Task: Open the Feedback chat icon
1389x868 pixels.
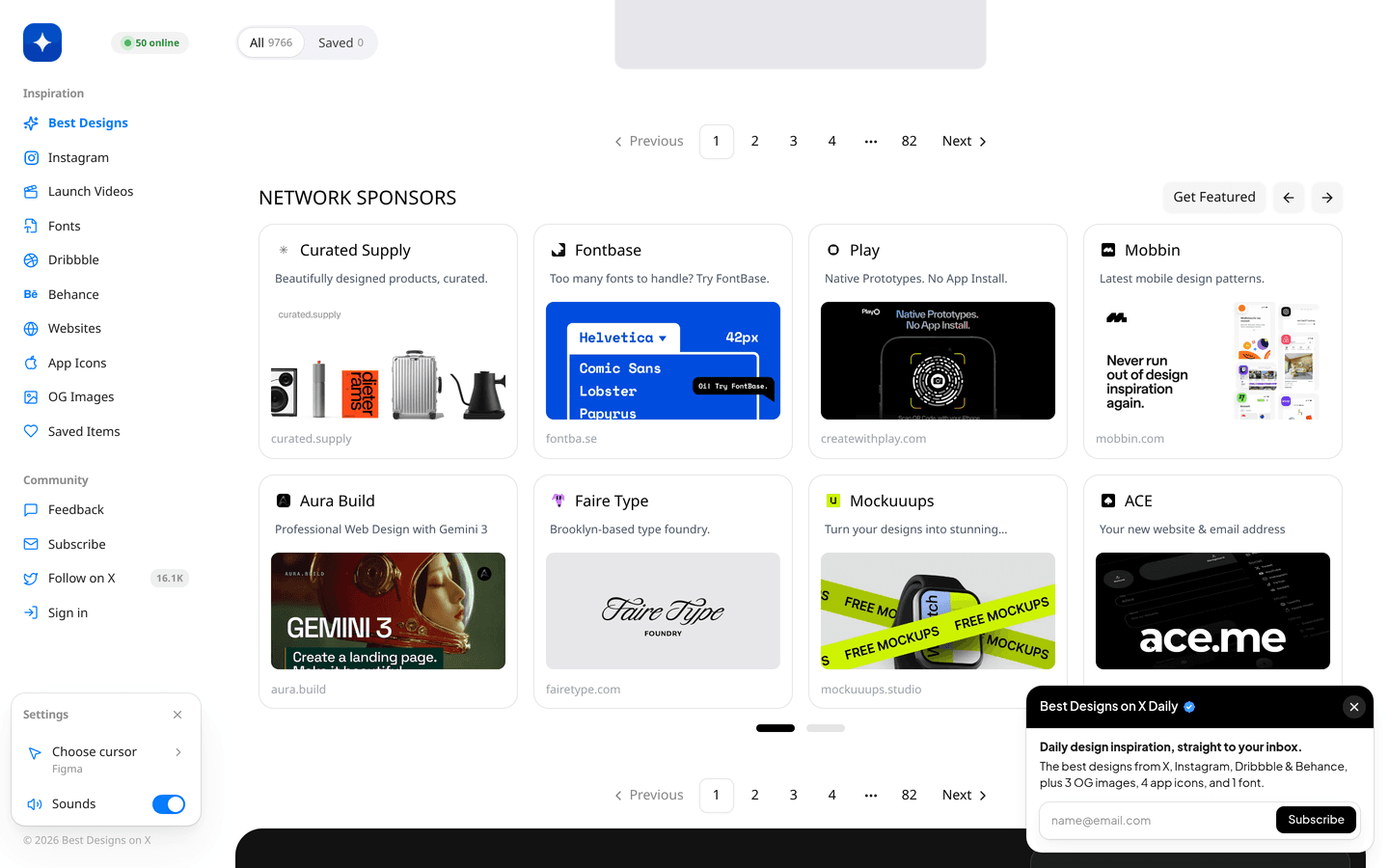Action: [x=31, y=510]
